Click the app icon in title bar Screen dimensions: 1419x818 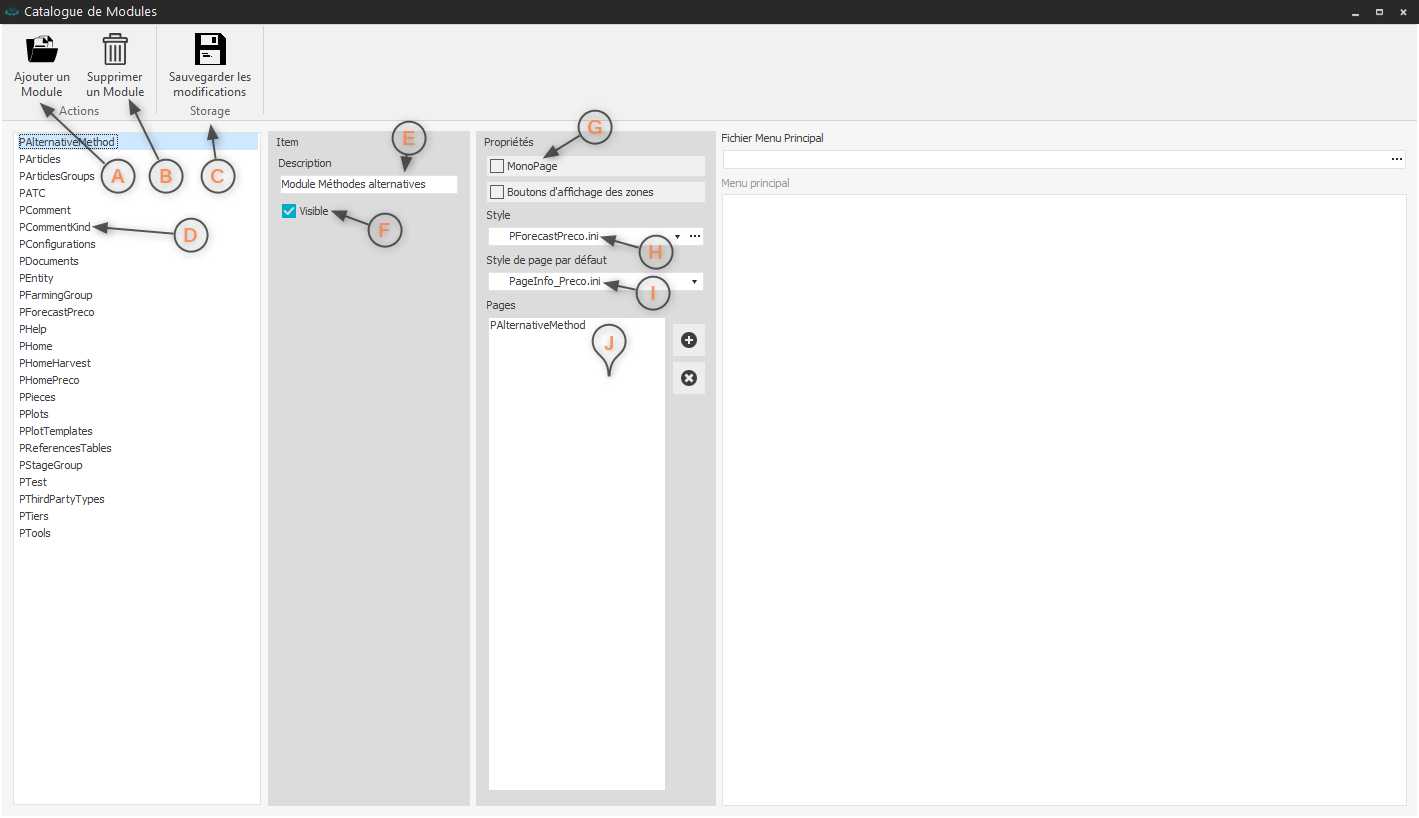(x=12, y=12)
